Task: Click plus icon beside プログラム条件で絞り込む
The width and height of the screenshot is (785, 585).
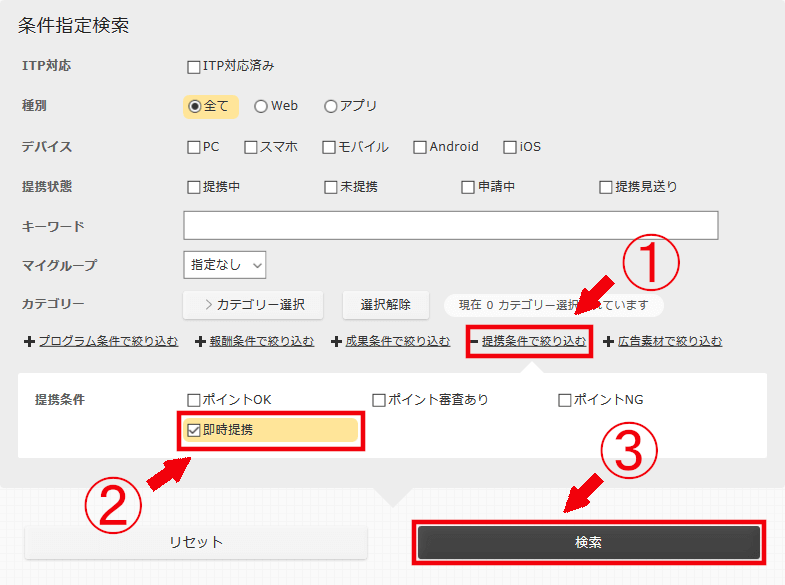Action: [30, 342]
